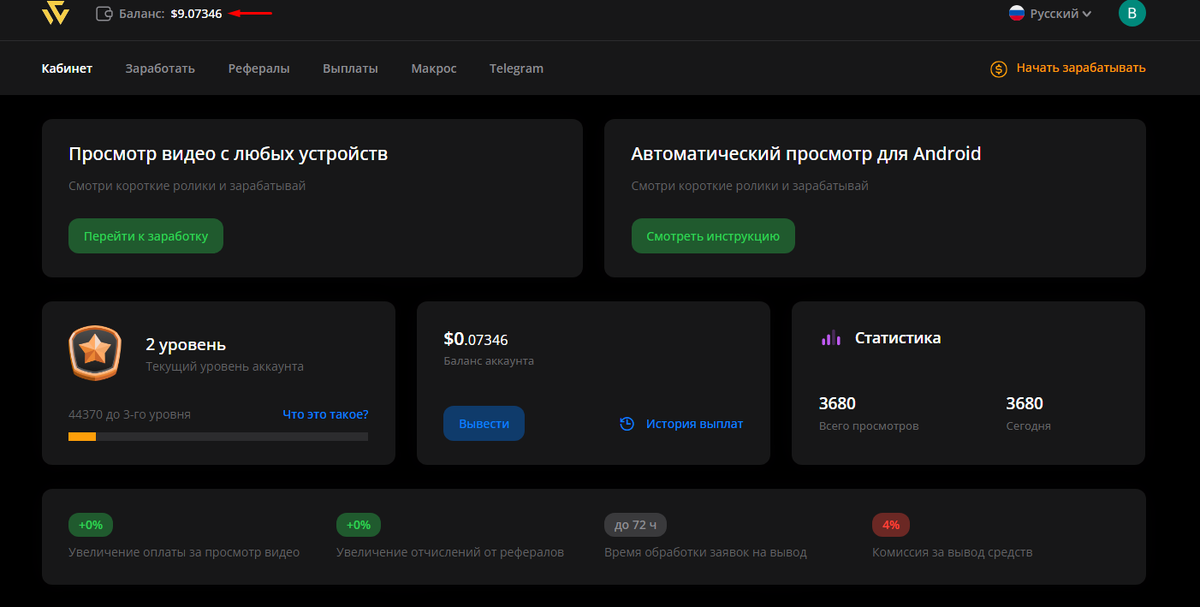
Task: Click the level progress bar to 3rd level
Action: pos(218,436)
